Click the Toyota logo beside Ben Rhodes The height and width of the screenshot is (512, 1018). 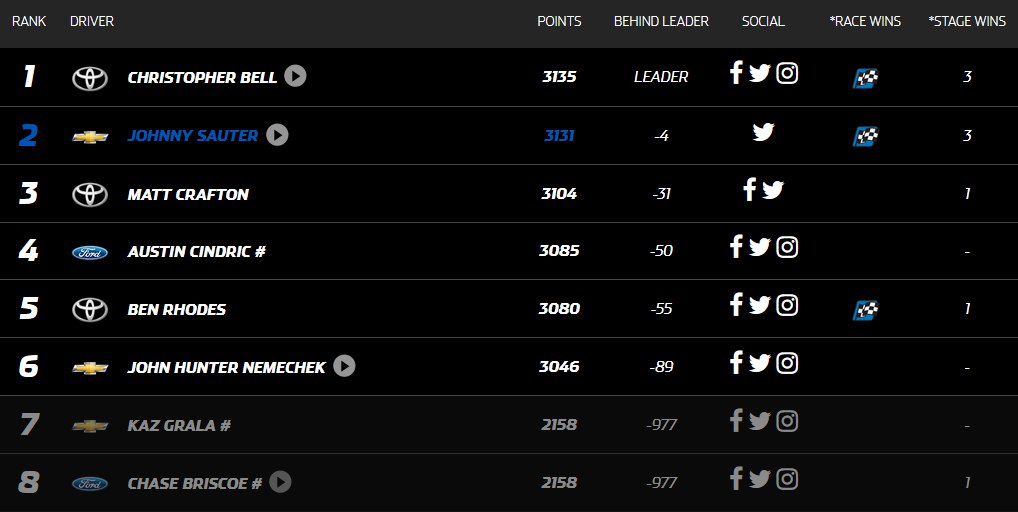pyautogui.click(x=90, y=309)
